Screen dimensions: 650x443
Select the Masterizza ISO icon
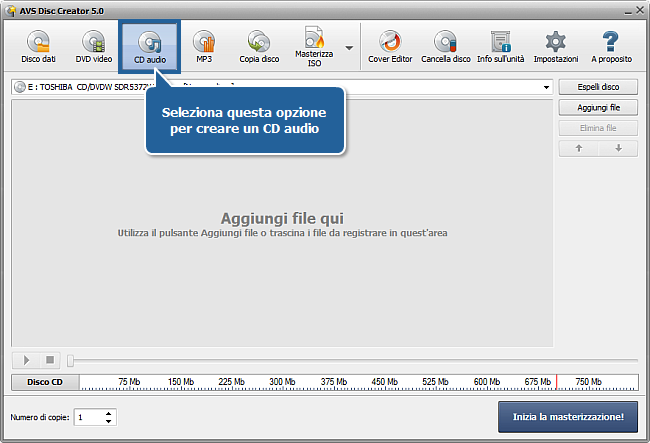314,46
